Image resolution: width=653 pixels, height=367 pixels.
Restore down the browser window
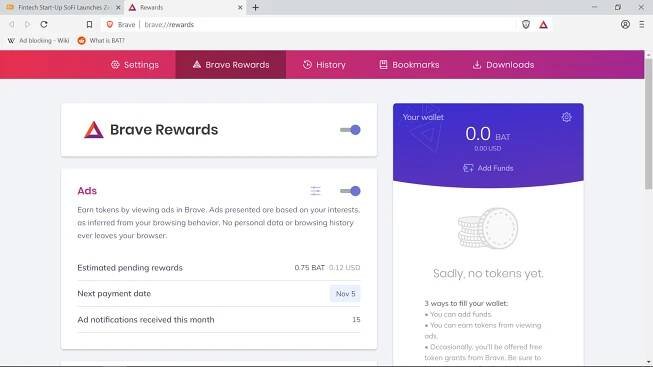(x=618, y=7)
